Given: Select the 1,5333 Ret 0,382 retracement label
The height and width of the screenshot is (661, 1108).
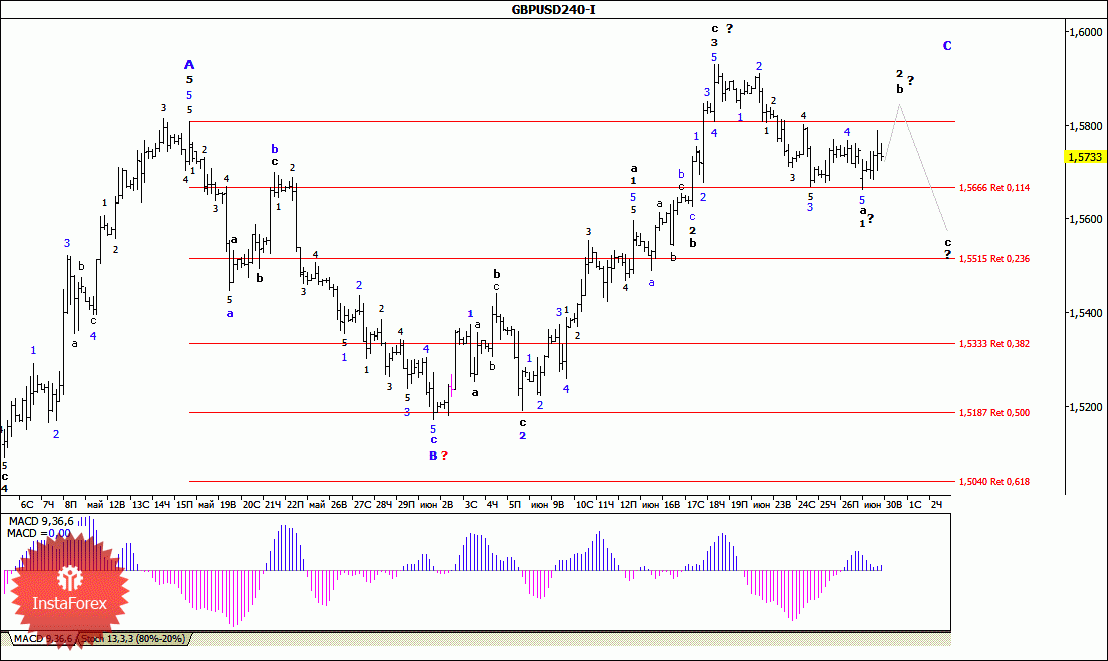Looking at the screenshot, I should click(994, 344).
